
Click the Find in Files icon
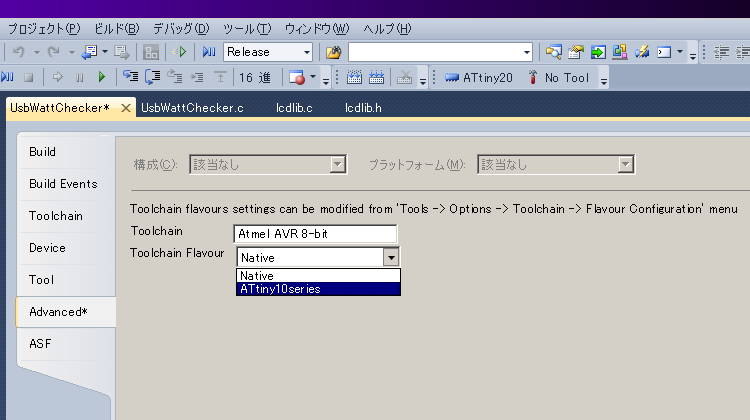coord(333,52)
